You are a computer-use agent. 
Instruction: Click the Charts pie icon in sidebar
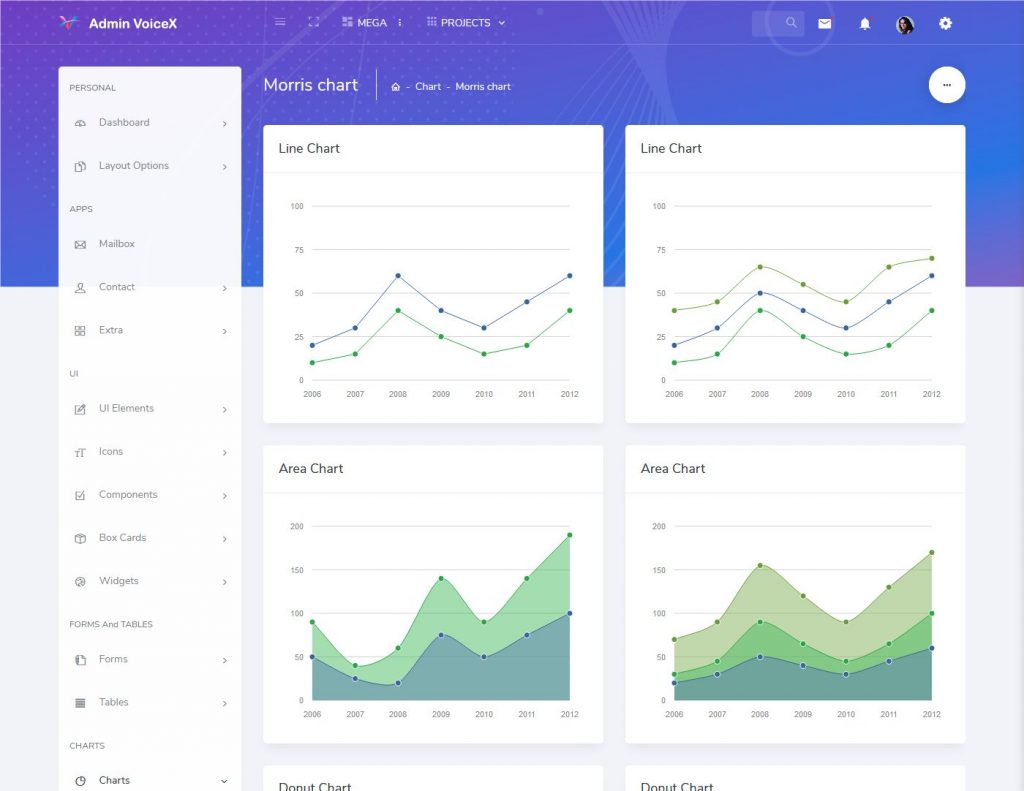pyautogui.click(x=80, y=781)
